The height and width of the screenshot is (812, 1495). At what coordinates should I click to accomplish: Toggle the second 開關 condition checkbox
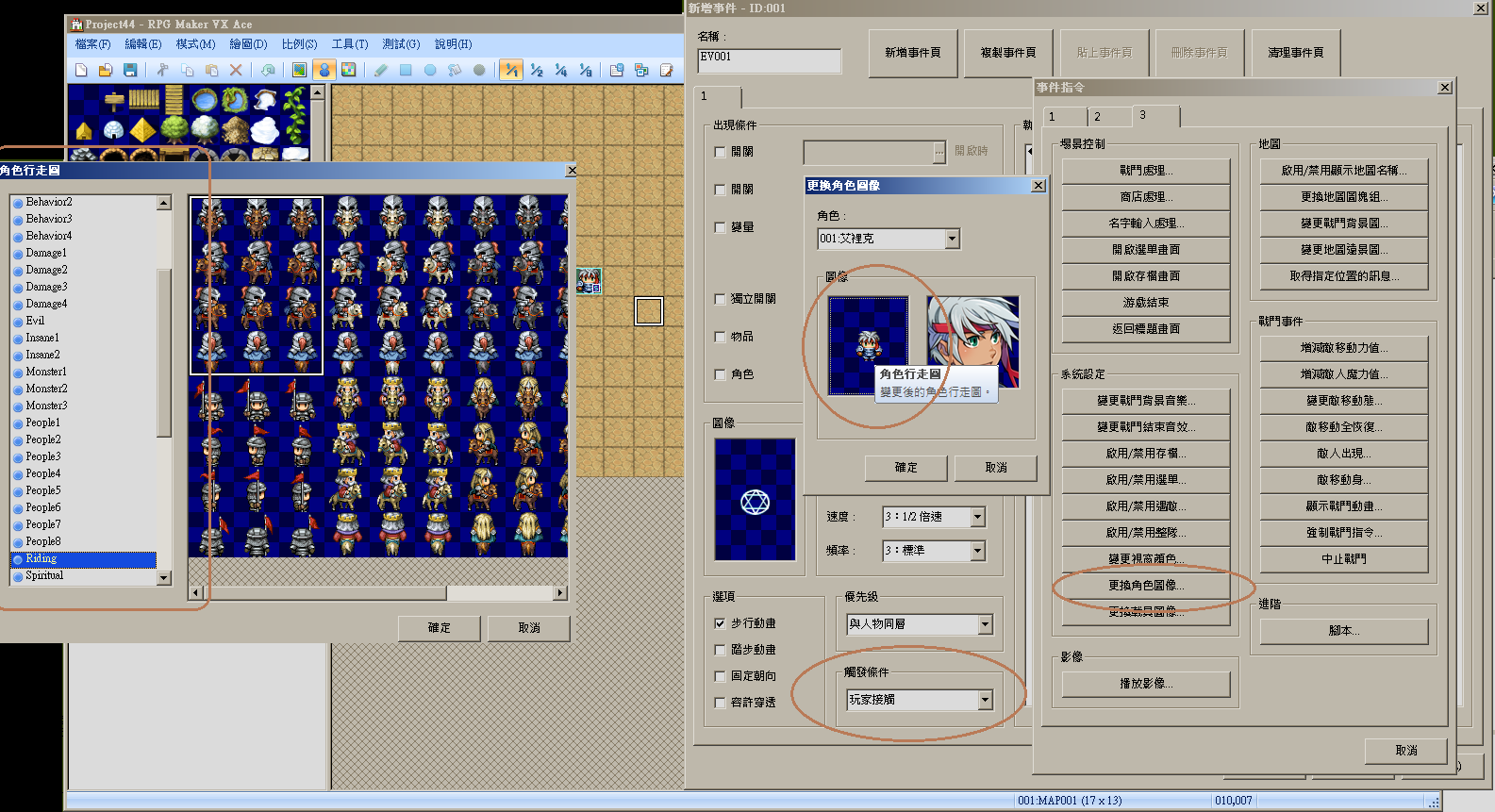(x=720, y=190)
